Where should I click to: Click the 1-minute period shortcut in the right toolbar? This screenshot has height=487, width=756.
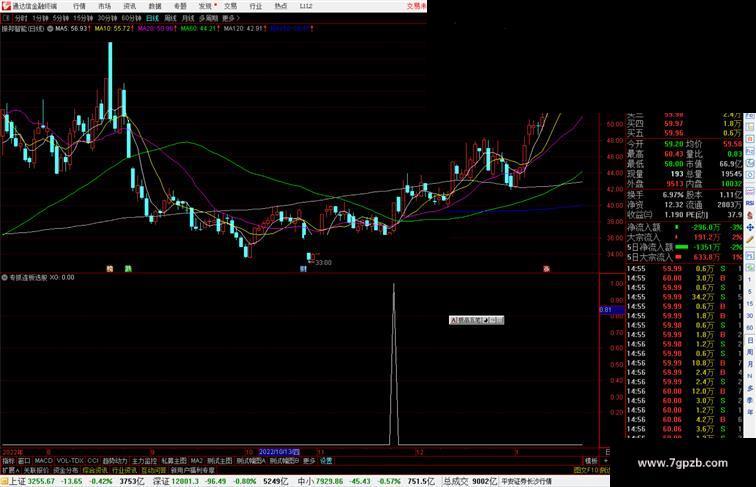750,280
